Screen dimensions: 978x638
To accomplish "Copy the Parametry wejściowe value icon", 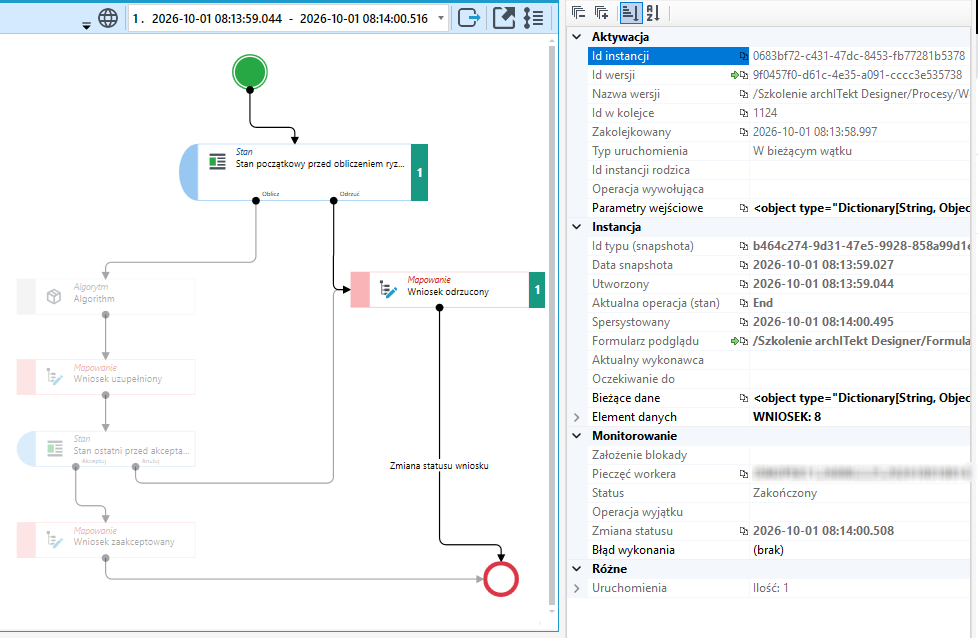I will click(x=743, y=208).
